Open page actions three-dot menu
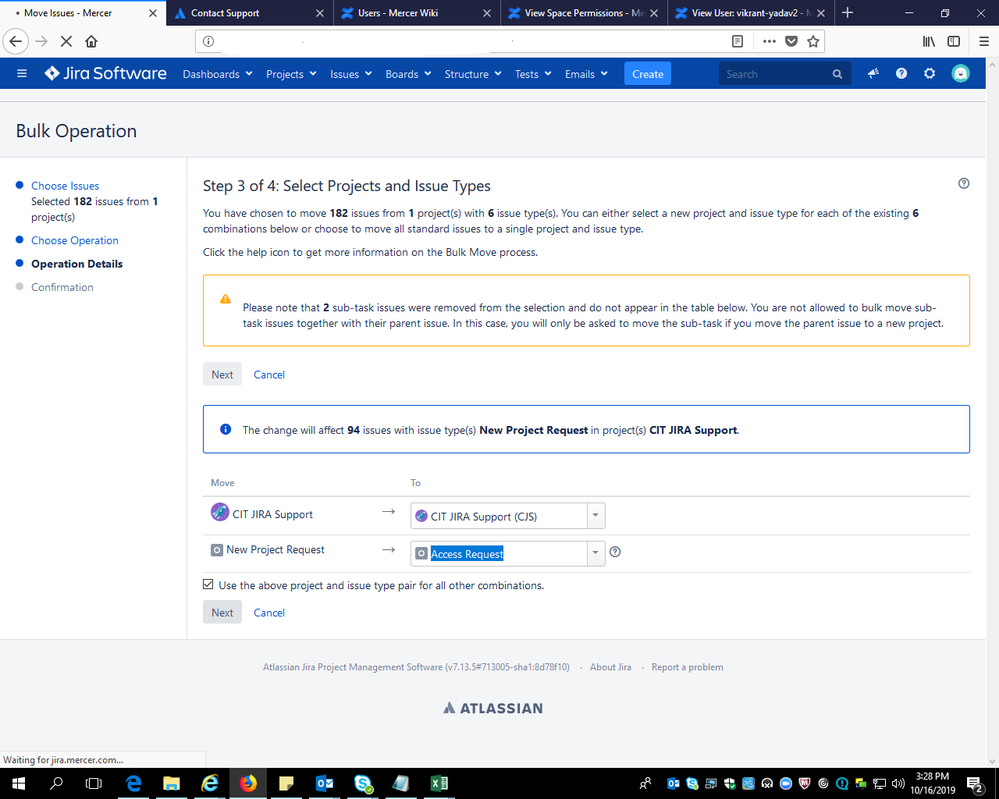This screenshot has width=999, height=799. pos(769,41)
